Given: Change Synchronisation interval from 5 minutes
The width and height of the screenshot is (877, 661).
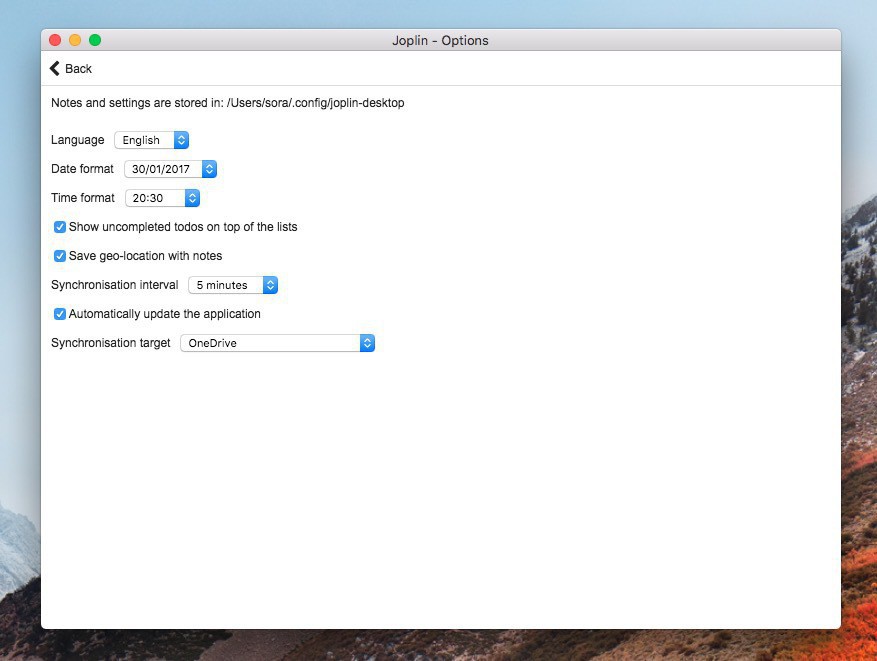Looking at the screenshot, I should pyautogui.click(x=233, y=285).
